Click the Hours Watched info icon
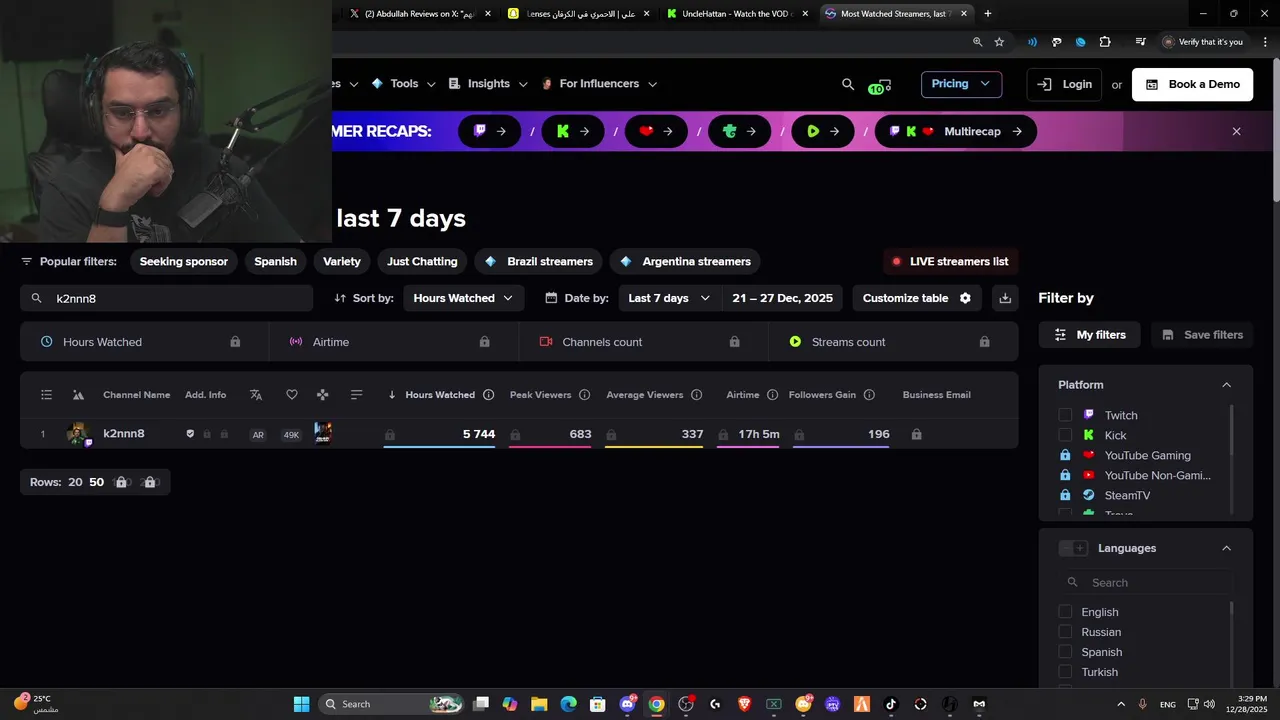 coord(488,395)
